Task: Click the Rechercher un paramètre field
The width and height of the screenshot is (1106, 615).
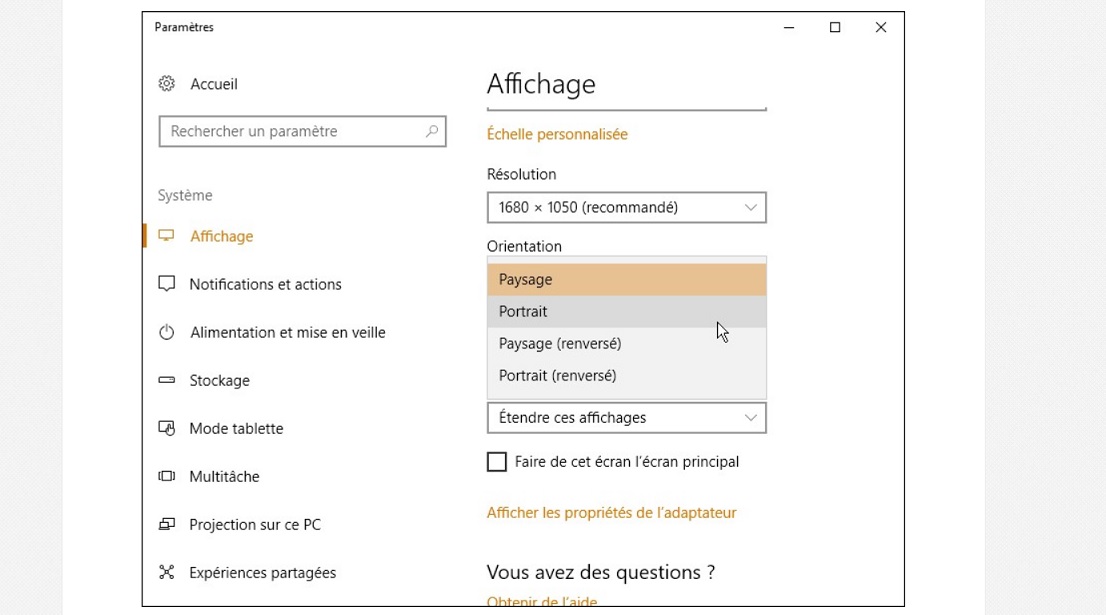Action: click(x=290, y=131)
